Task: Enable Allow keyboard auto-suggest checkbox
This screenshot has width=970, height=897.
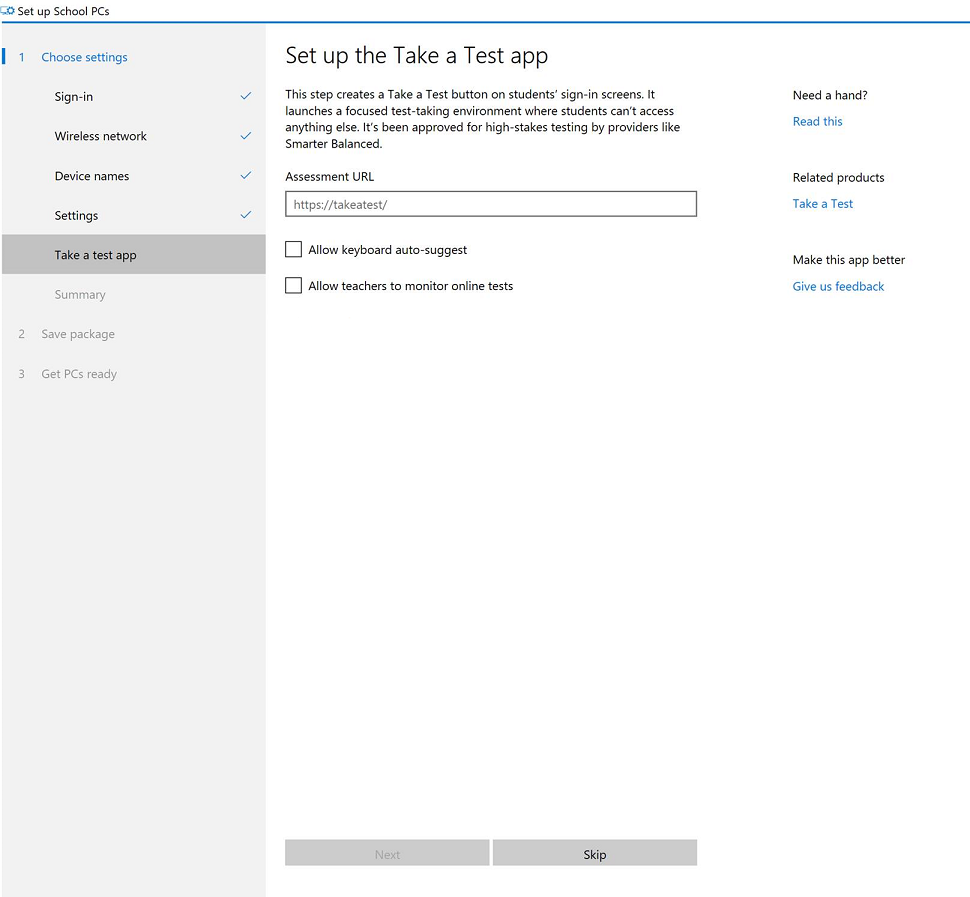Action: [294, 250]
